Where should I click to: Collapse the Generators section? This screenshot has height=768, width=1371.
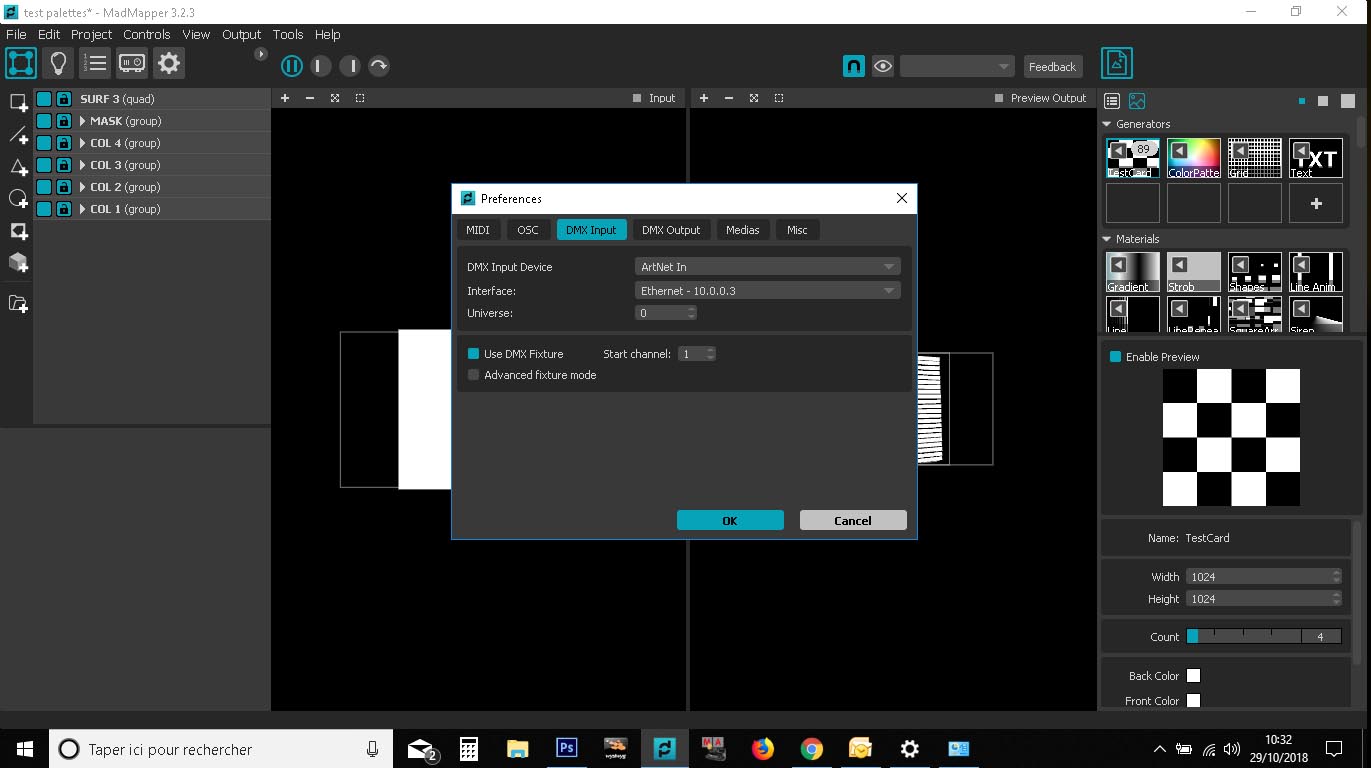[x=1108, y=124]
